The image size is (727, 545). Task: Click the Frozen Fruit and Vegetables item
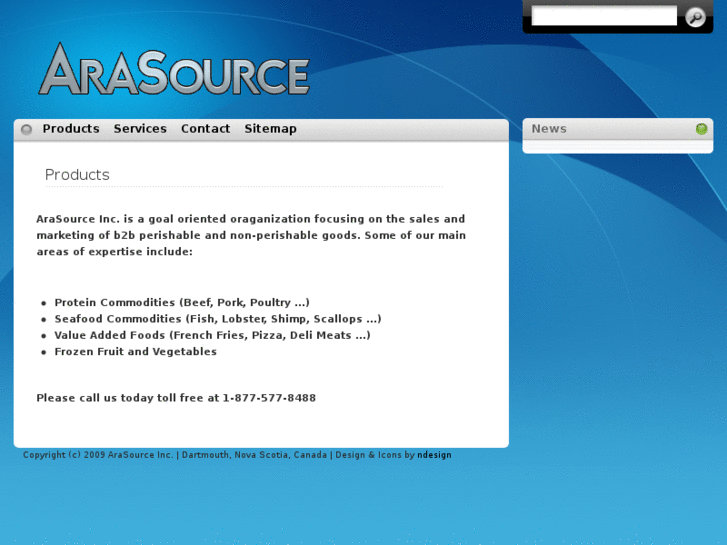[x=135, y=352]
